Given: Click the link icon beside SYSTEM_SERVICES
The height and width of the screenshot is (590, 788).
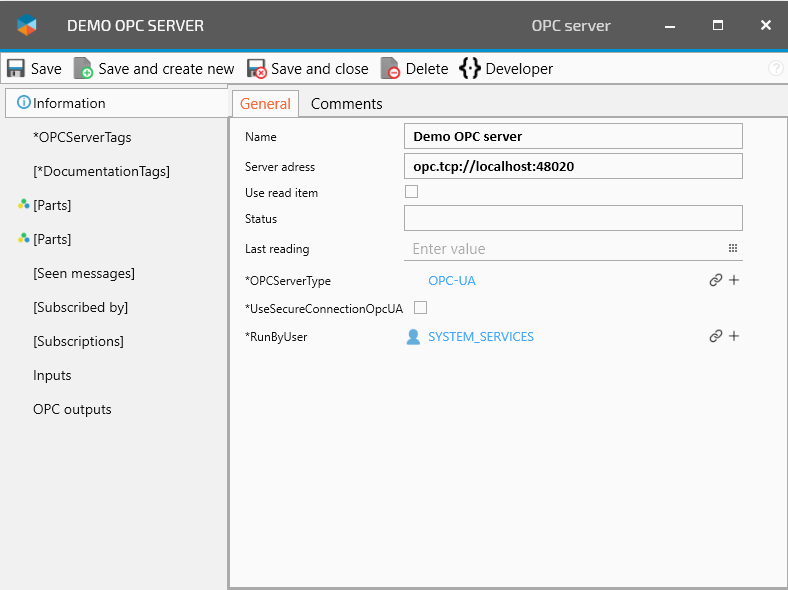Looking at the screenshot, I should click(x=715, y=337).
